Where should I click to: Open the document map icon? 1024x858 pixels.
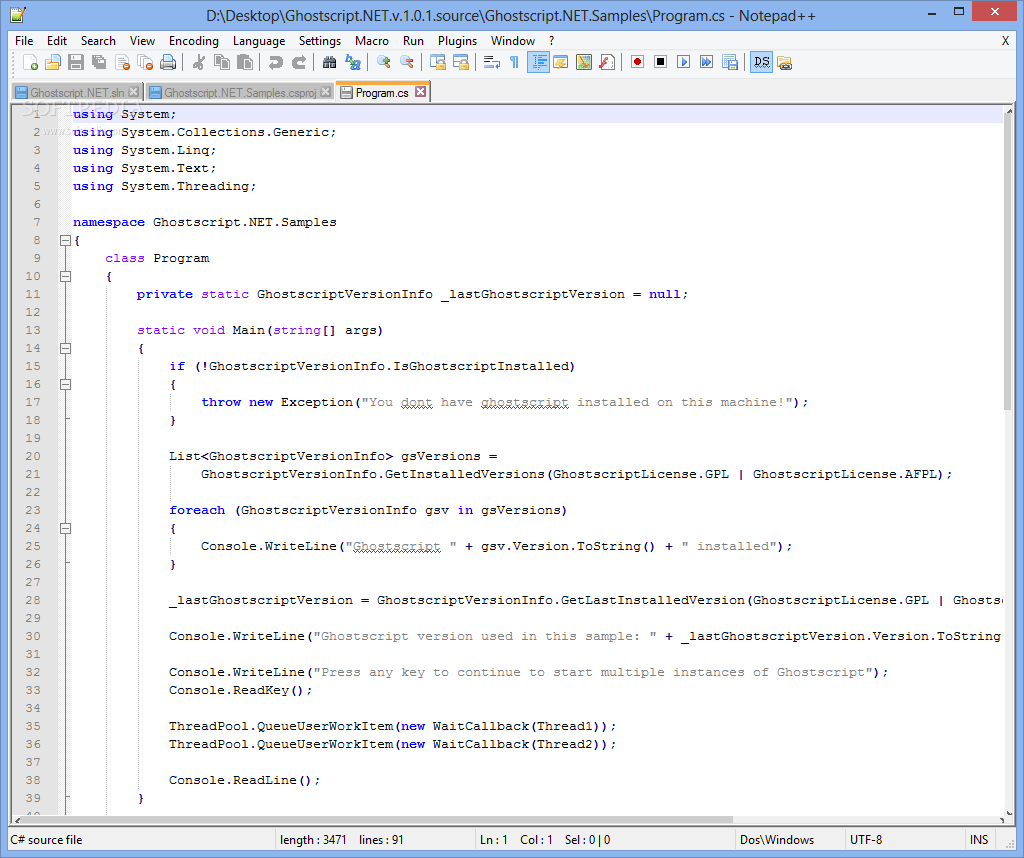tap(584, 63)
